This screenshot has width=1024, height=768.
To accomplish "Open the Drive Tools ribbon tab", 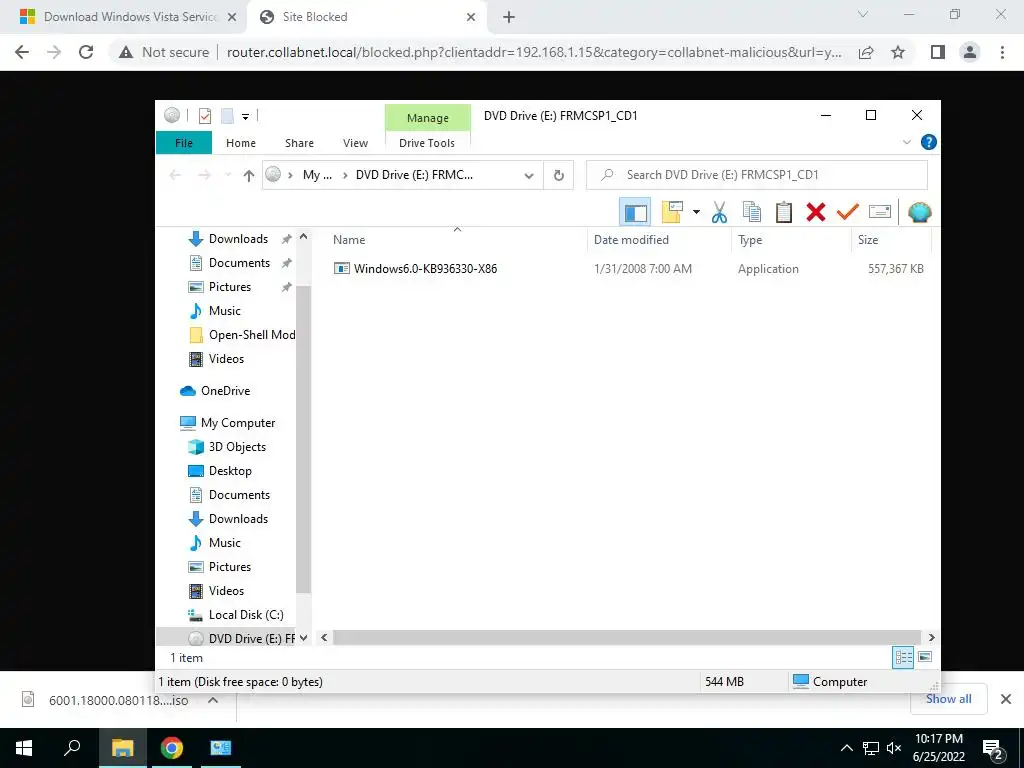I will 427,143.
